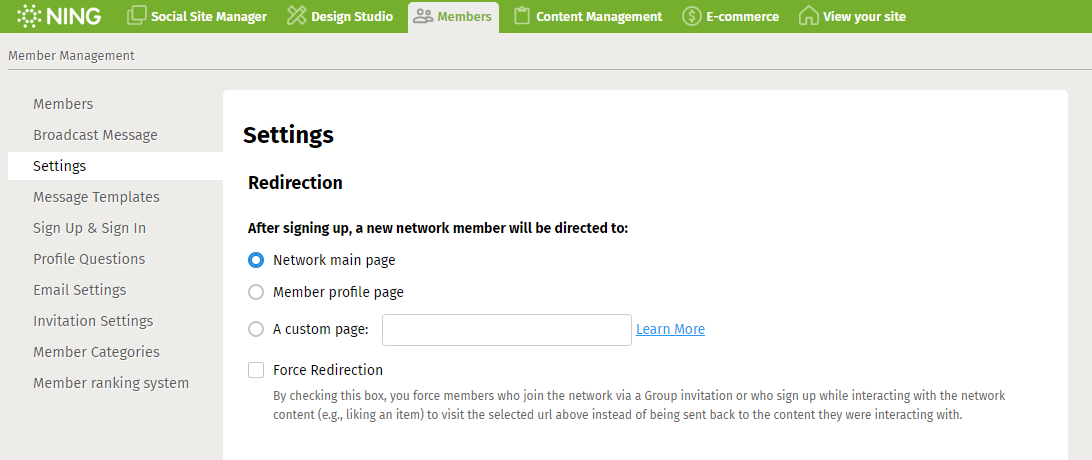
Task: Select the Member profile page option
Action: click(x=256, y=292)
